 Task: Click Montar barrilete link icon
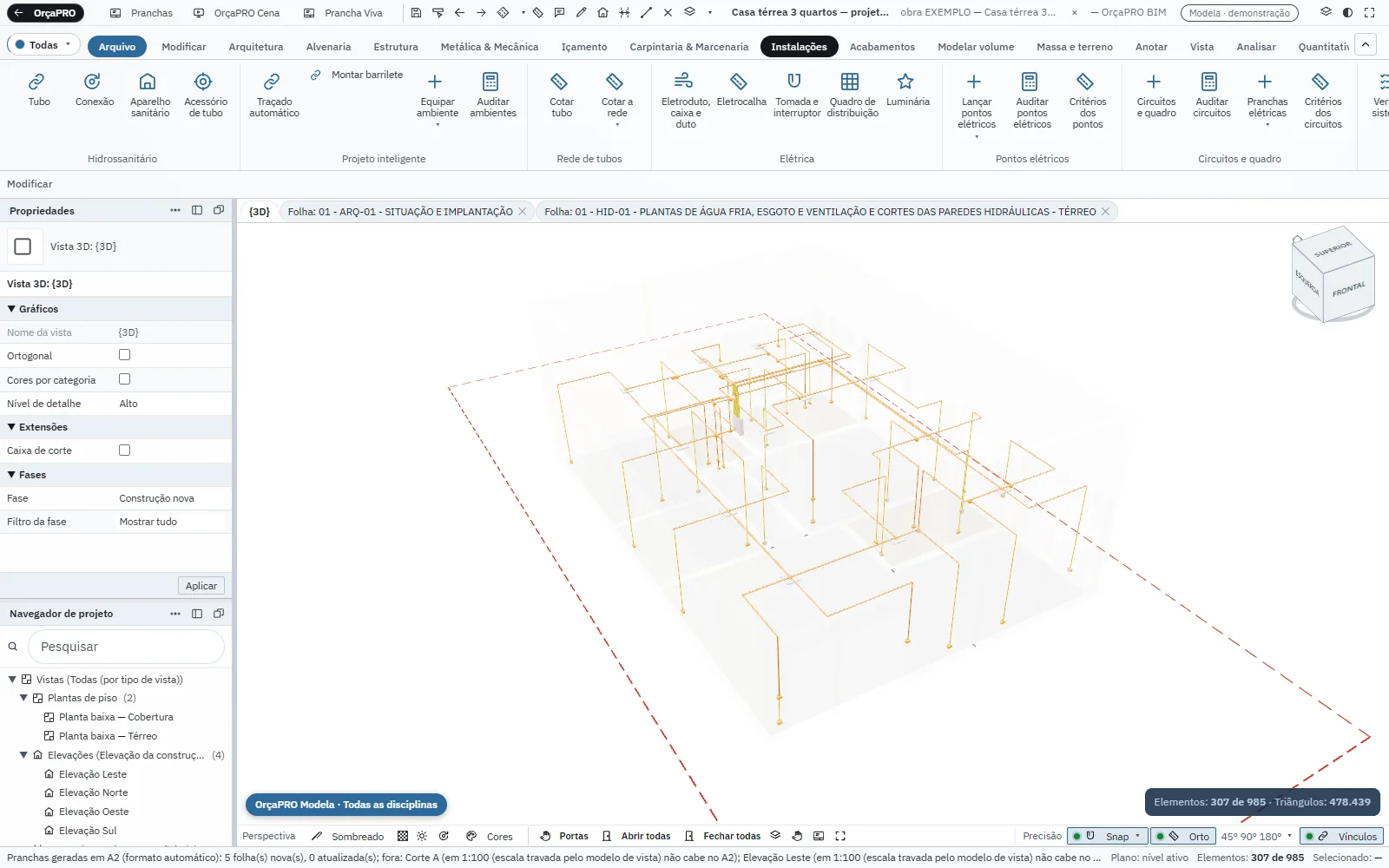coord(316,76)
